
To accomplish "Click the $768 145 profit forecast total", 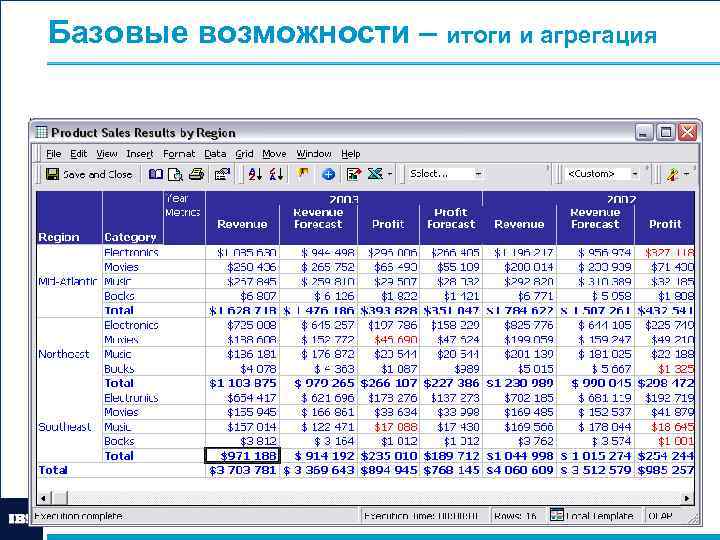I will (x=451, y=470).
